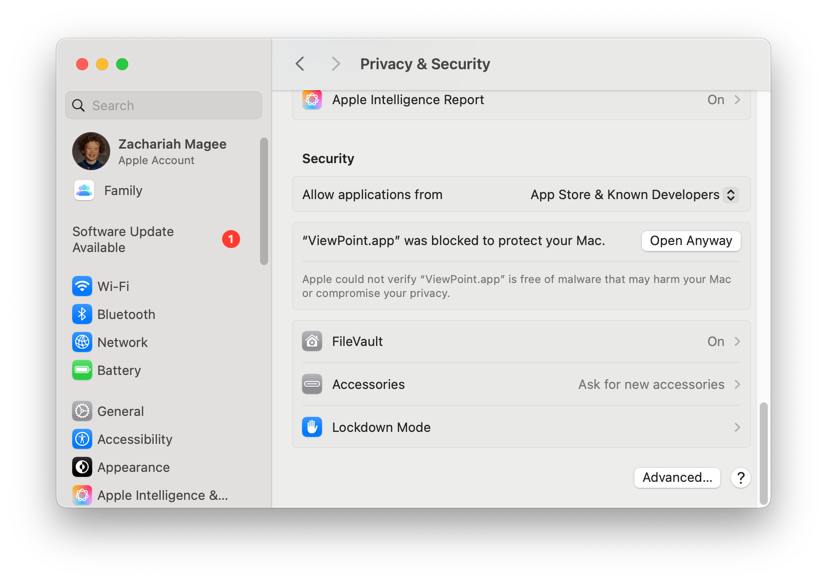This screenshot has height=582, width=827.
Task: Click the Allow applications from label
Action: (372, 195)
